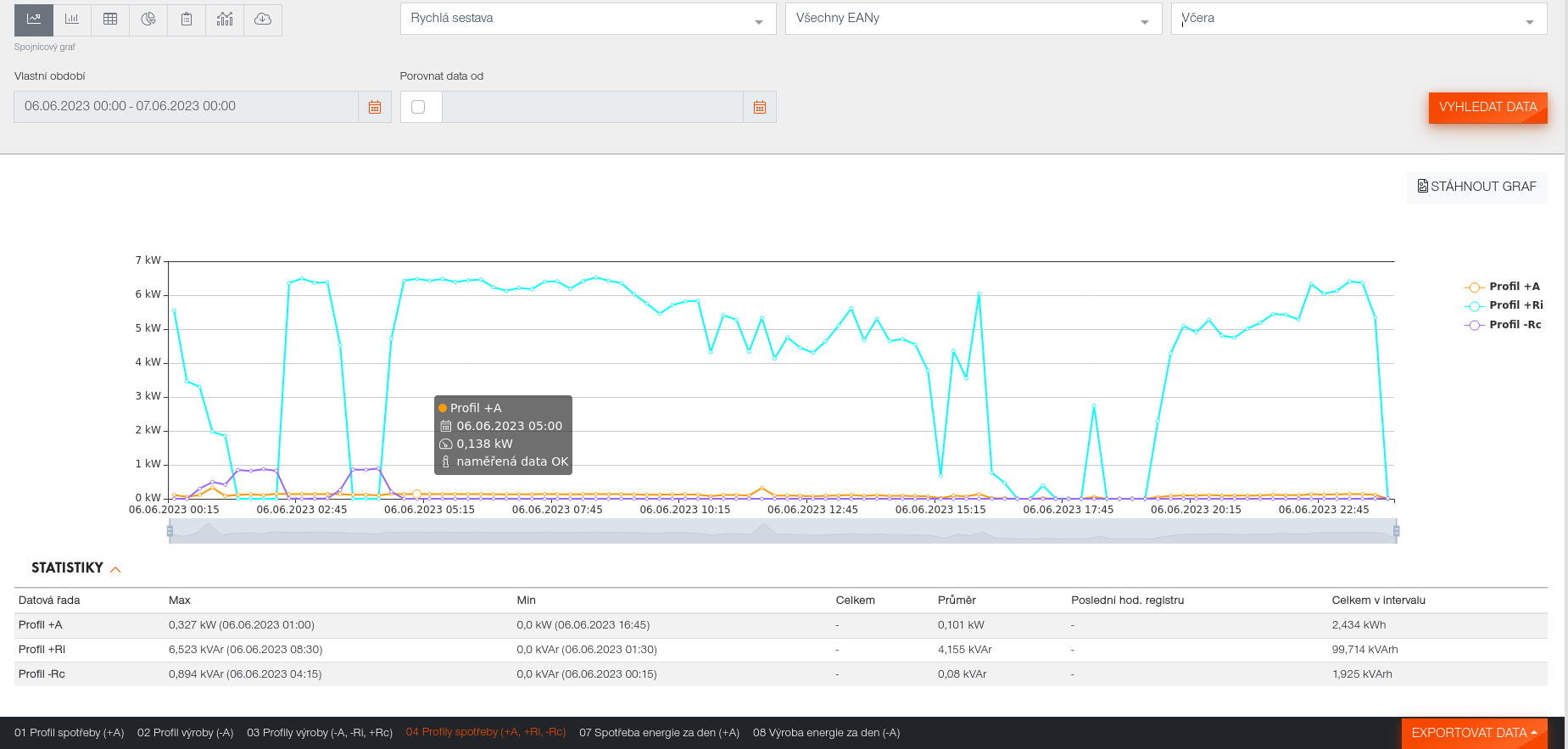
Task: Toggle Profil -Rc series in legend
Action: point(1503,325)
